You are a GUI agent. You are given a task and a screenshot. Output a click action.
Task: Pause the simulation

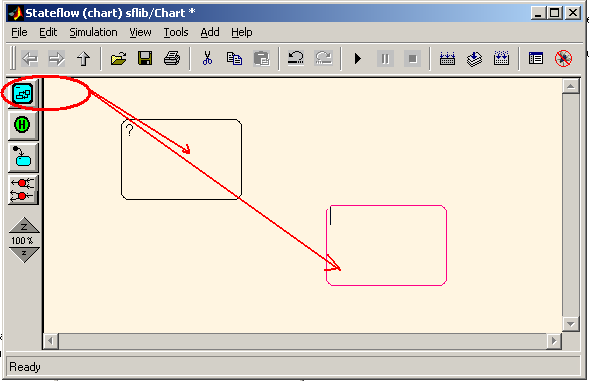[385, 59]
